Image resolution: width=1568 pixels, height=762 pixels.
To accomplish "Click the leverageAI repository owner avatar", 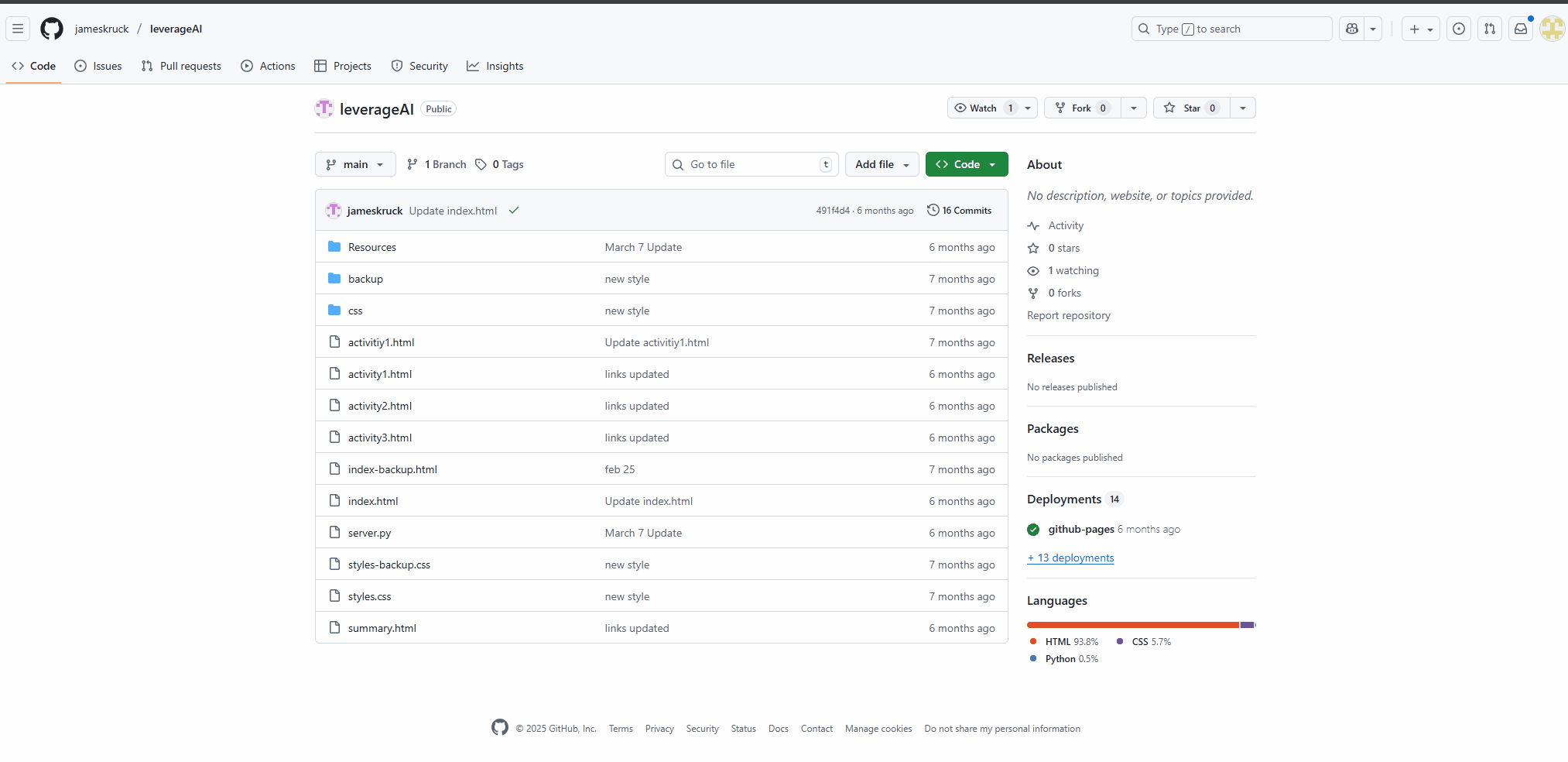I will click(x=324, y=108).
